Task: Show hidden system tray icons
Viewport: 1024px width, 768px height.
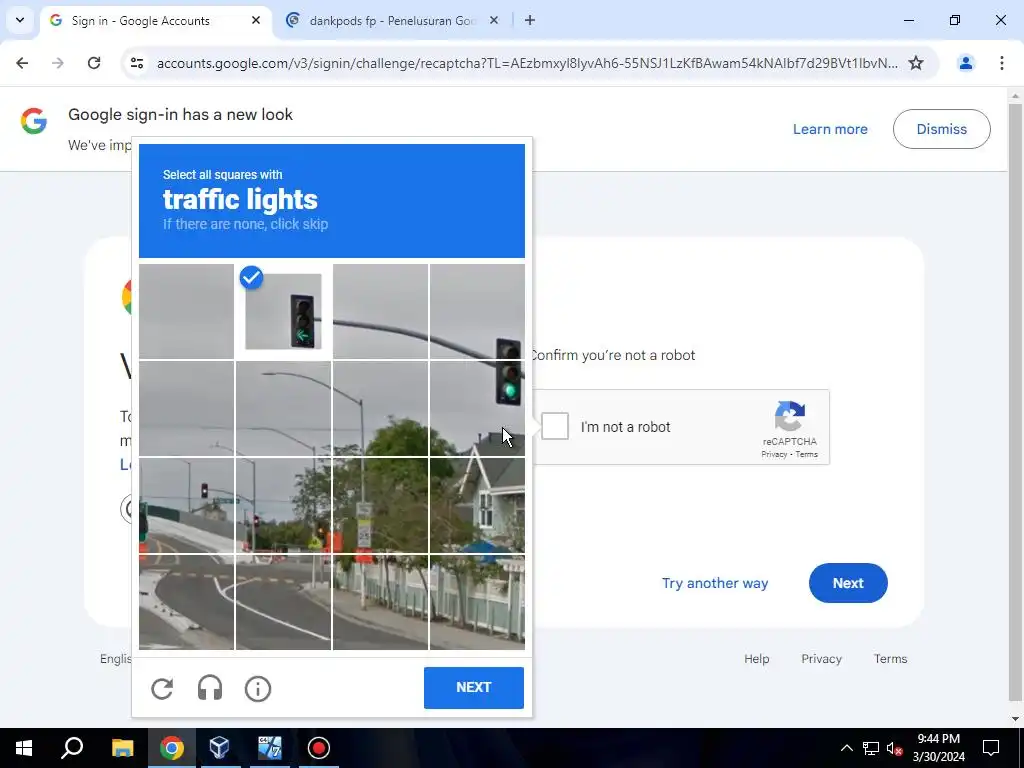Action: 846,748
